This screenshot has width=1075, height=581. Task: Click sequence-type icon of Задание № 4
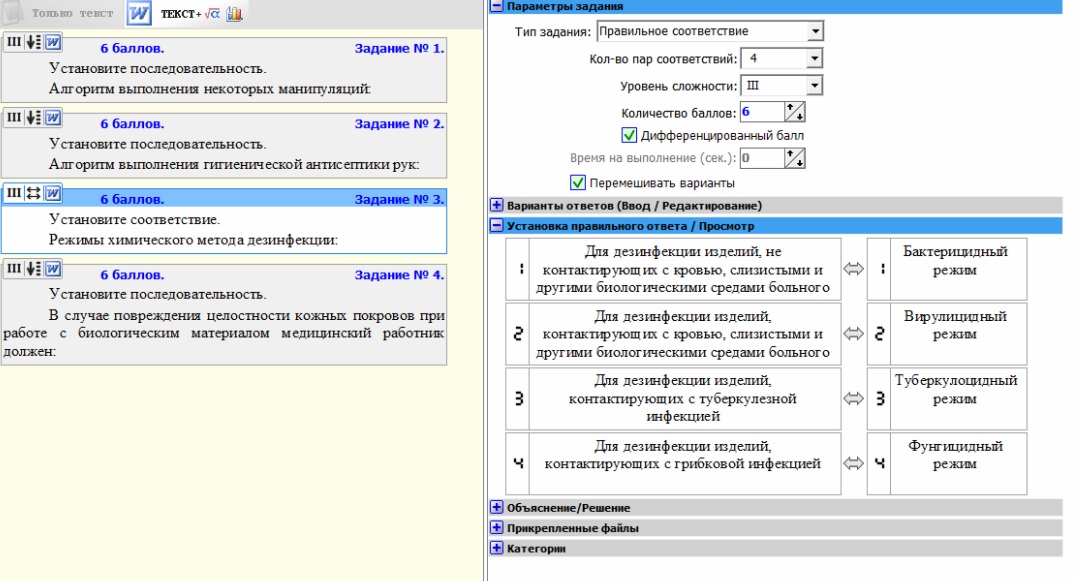click(33, 268)
